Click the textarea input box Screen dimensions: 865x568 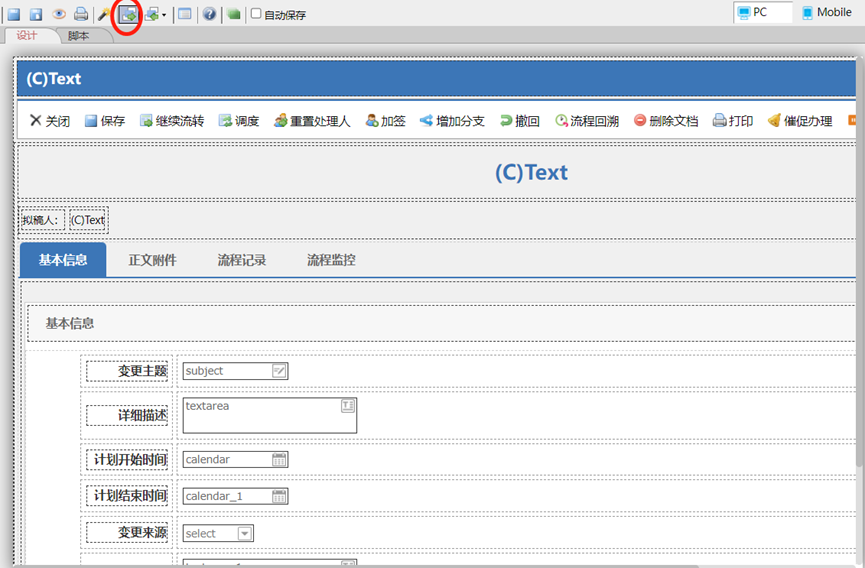[270, 415]
